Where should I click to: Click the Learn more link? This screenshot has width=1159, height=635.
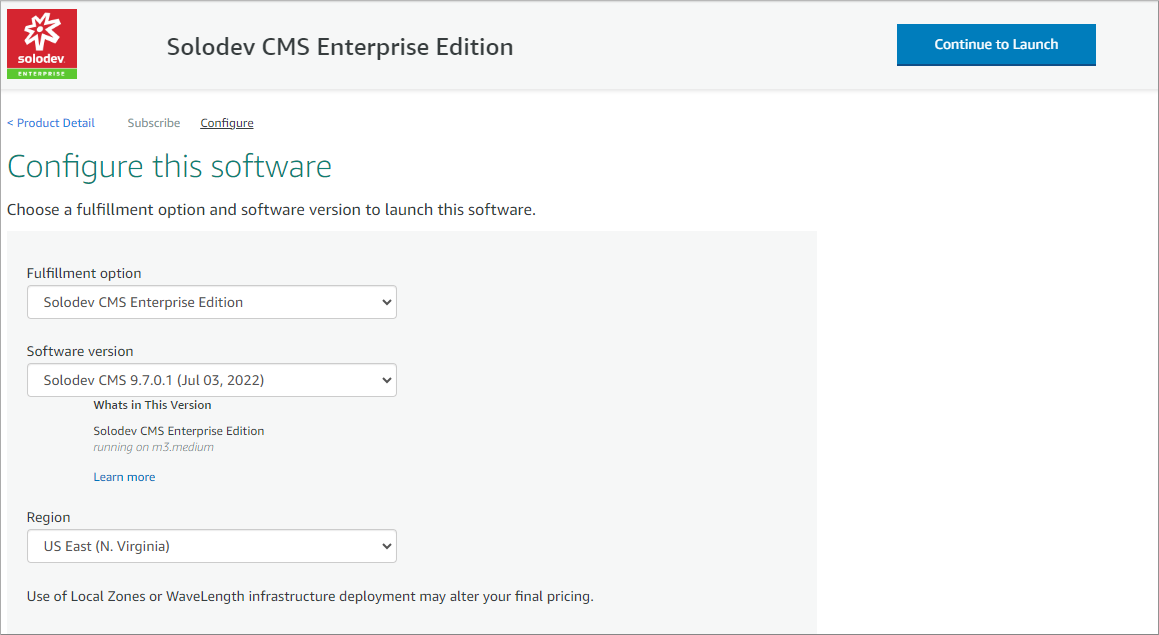[124, 477]
